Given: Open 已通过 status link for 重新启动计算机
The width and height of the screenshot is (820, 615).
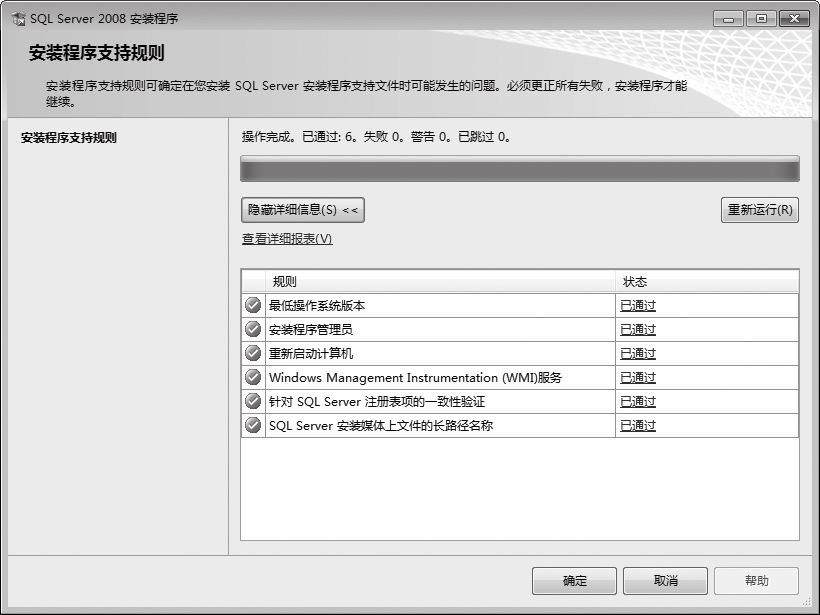Looking at the screenshot, I should pyautogui.click(x=638, y=354).
